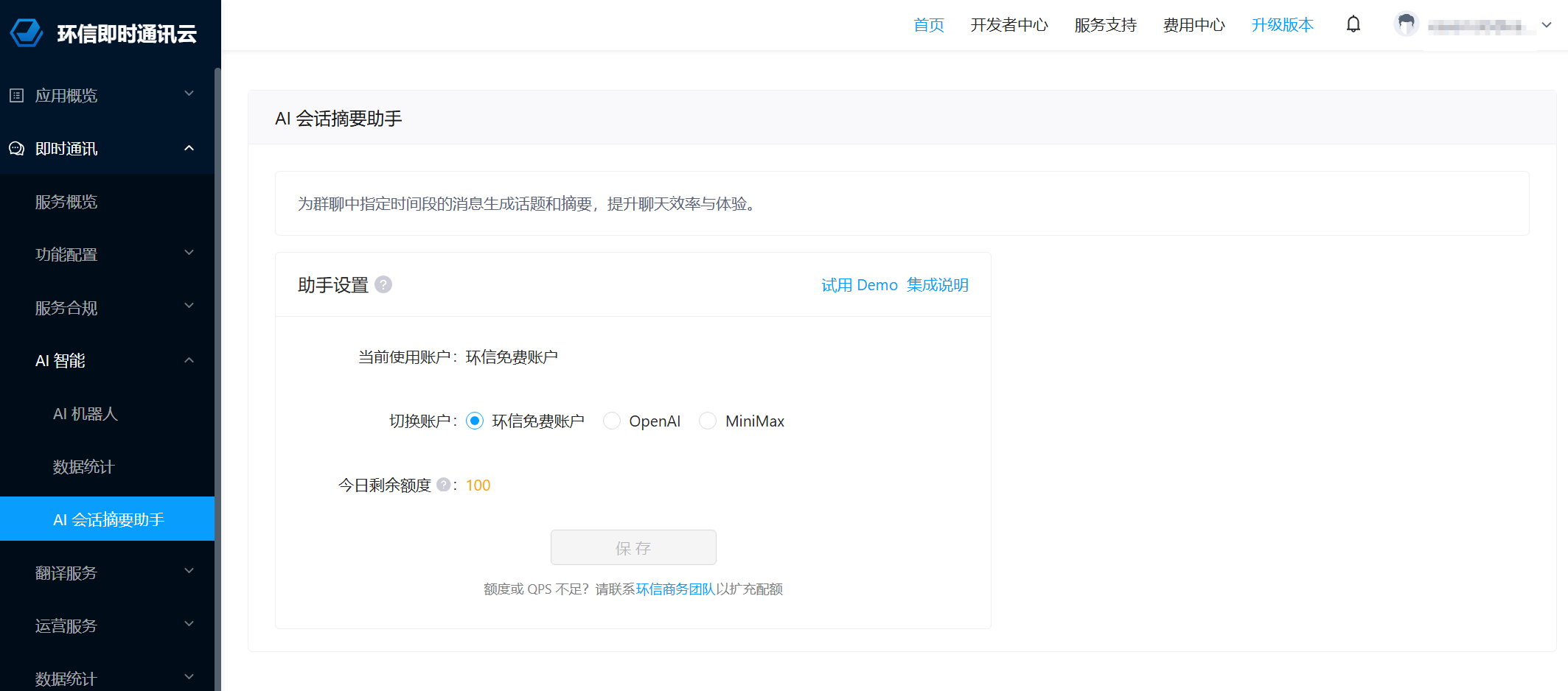
Task: Open the 试用 Demo link
Action: (x=860, y=285)
